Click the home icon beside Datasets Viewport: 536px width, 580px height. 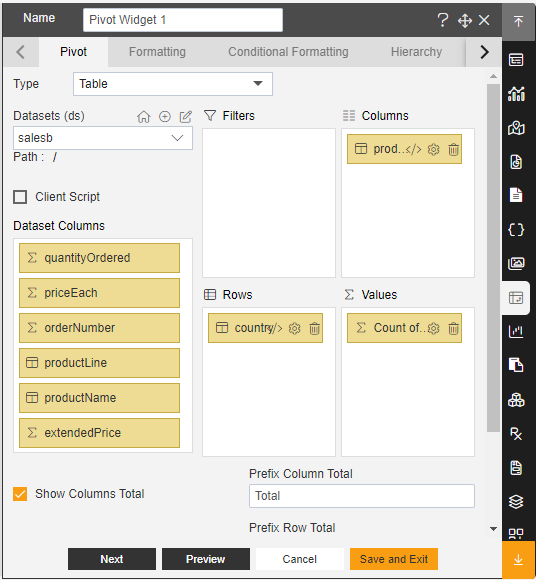pos(144,117)
